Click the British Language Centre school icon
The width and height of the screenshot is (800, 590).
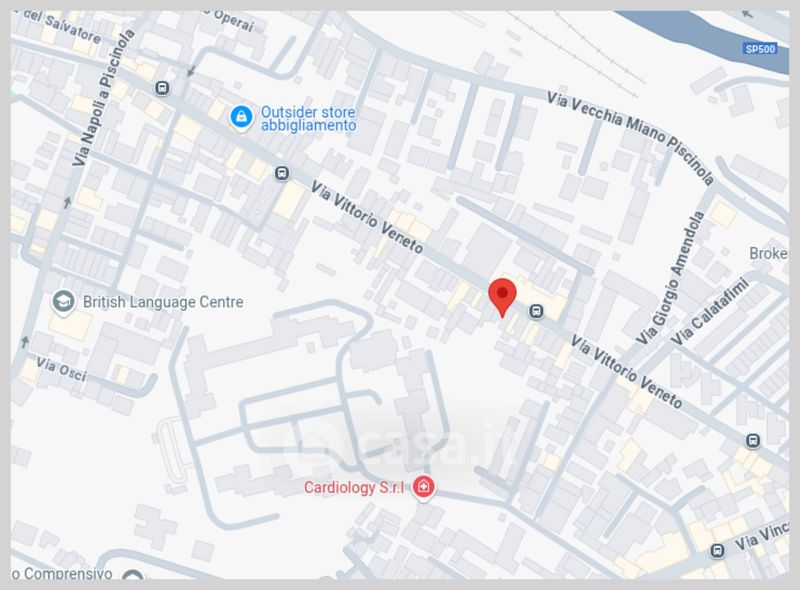click(63, 302)
